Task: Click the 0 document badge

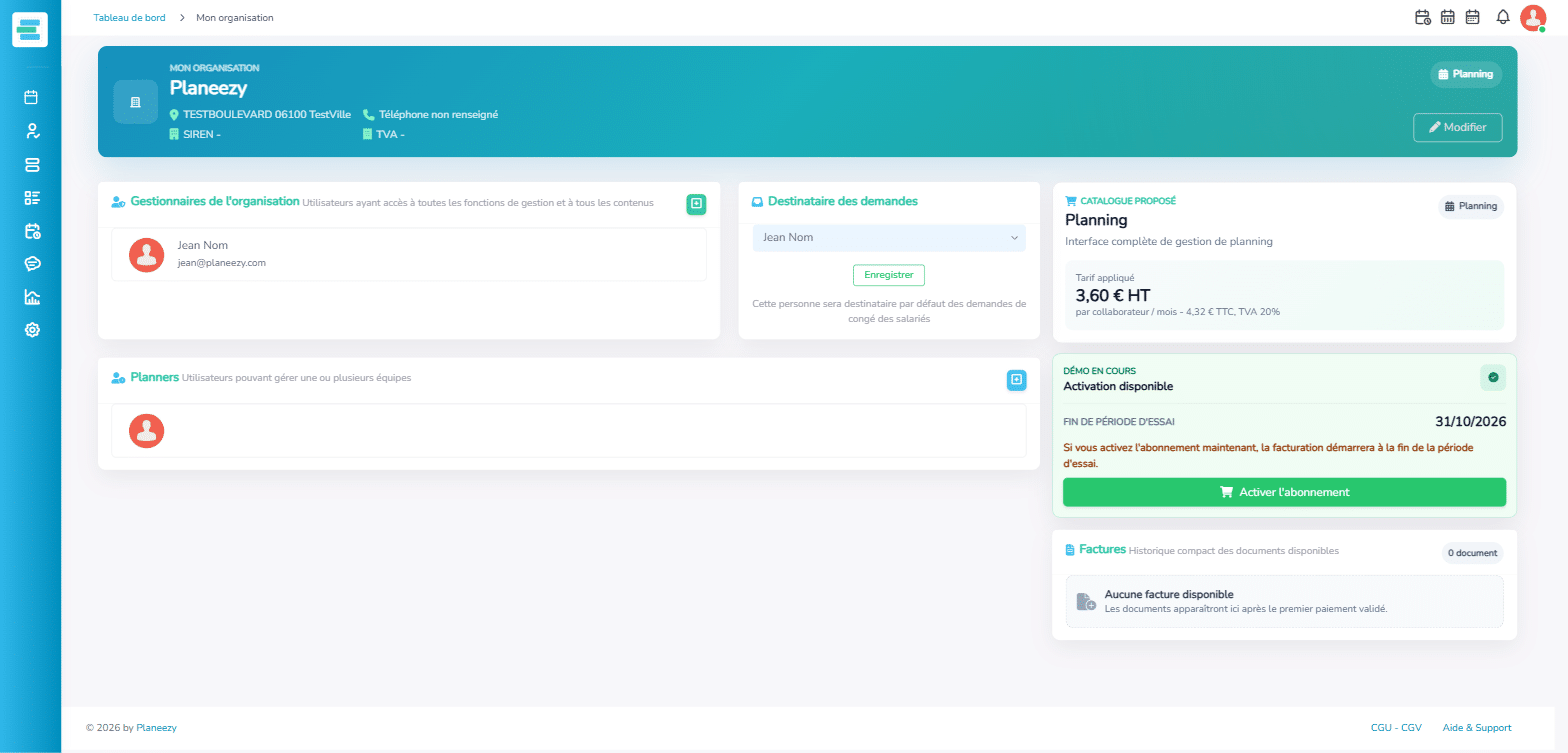Action: 1472,553
